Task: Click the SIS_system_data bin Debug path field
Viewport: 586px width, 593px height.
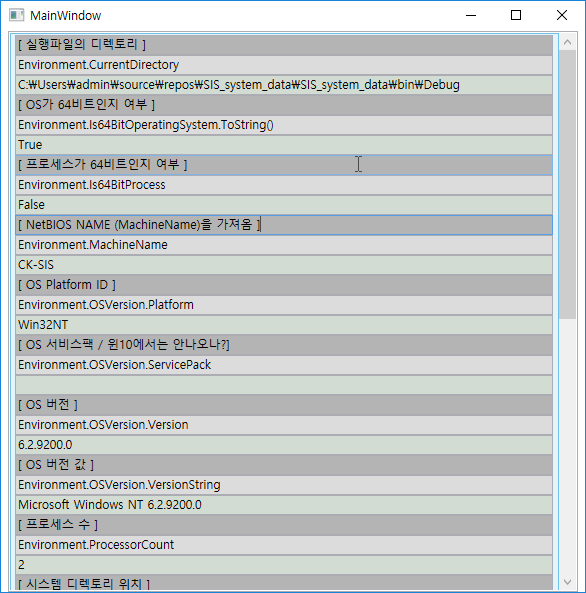Action: point(284,85)
